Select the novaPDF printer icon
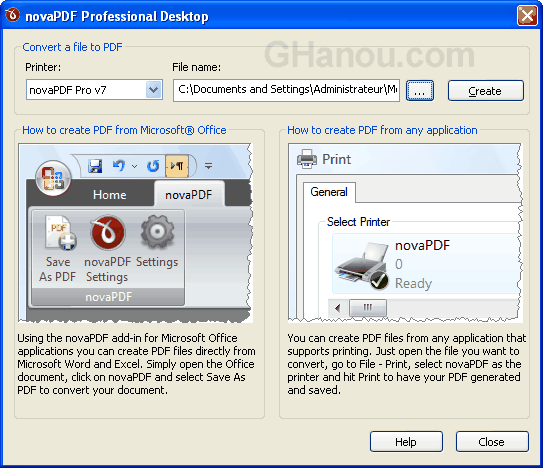The width and height of the screenshot is (543, 468). tap(362, 265)
